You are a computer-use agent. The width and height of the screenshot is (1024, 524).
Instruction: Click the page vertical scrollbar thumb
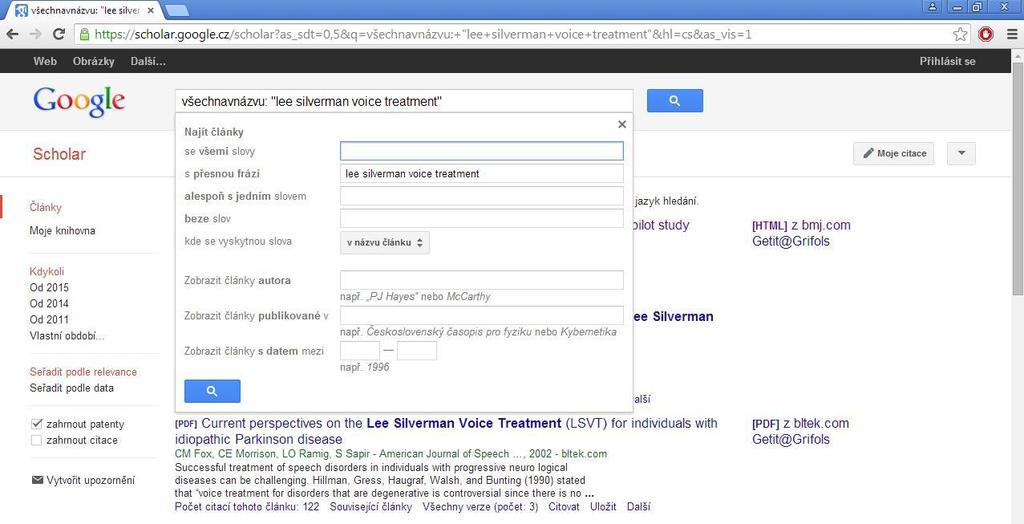coord(1017,180)
